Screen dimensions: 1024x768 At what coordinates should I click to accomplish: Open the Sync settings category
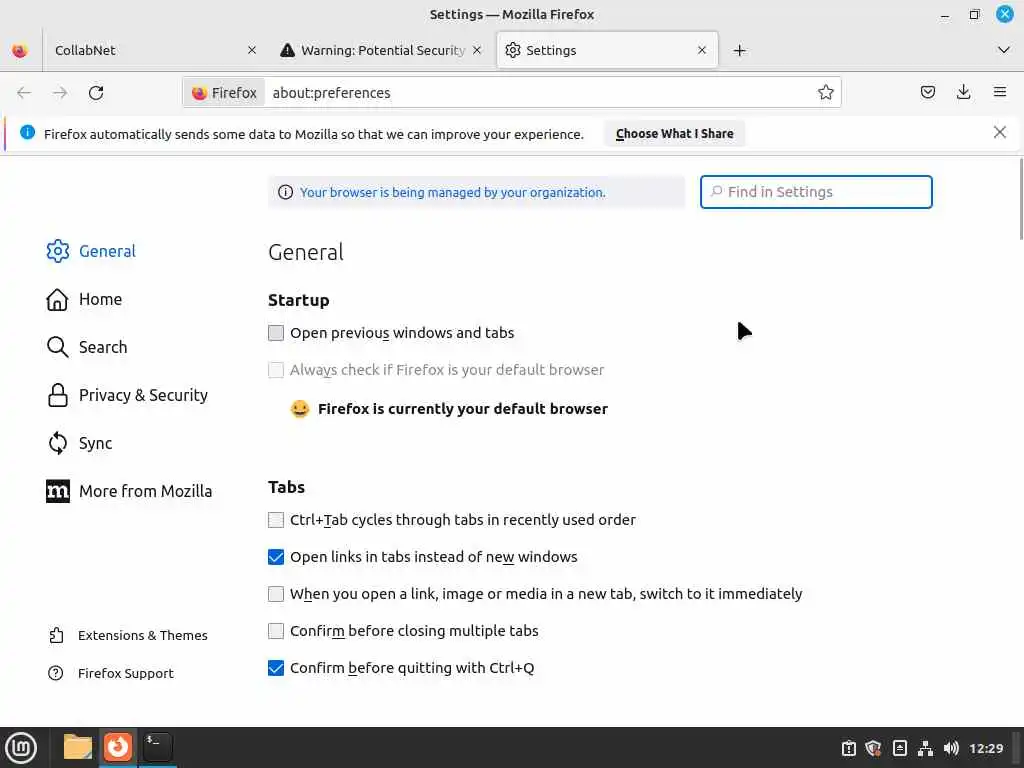coord(80,443)
